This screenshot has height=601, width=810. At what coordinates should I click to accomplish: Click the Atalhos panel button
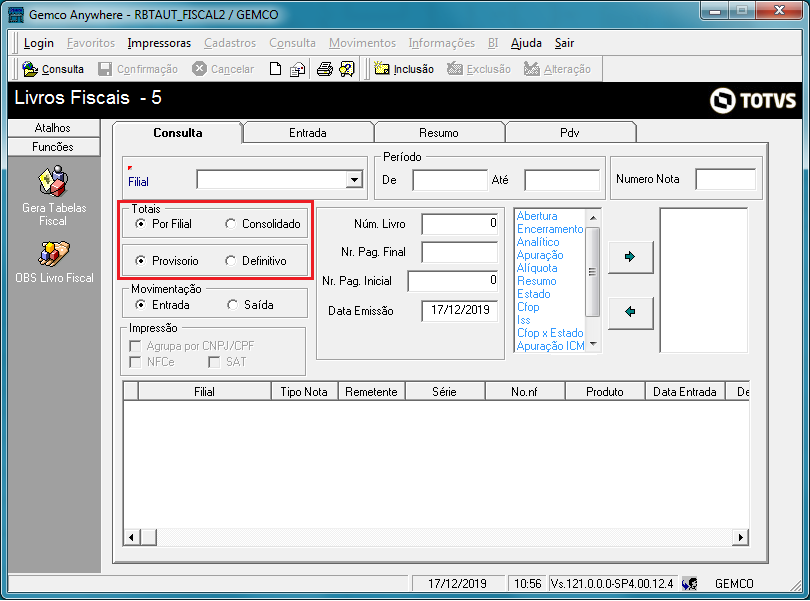[54, 128]
